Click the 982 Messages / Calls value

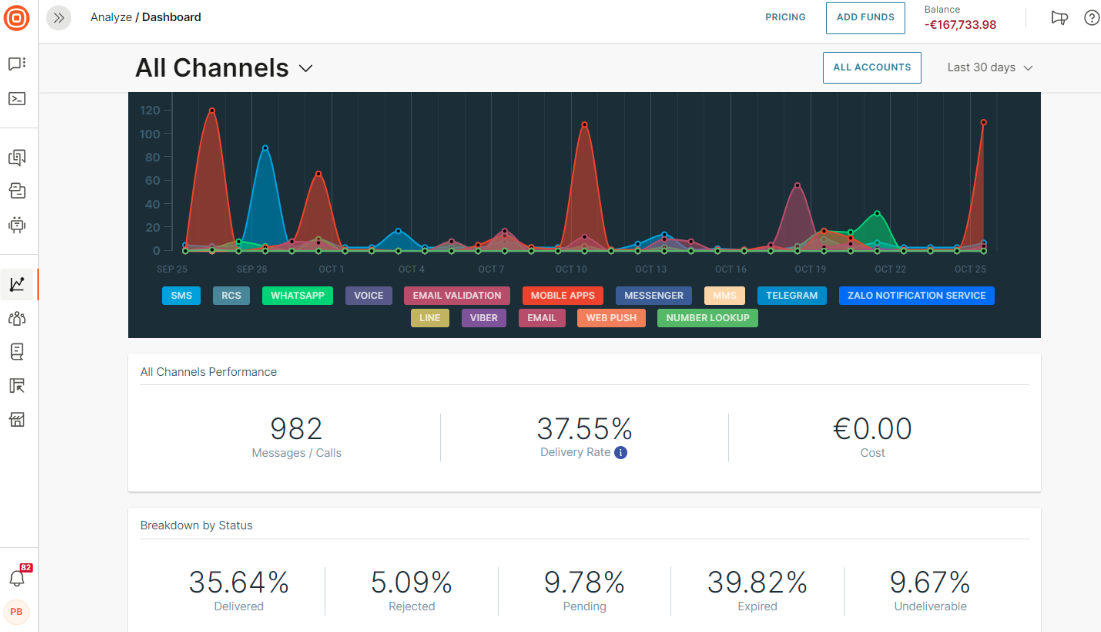296,428
